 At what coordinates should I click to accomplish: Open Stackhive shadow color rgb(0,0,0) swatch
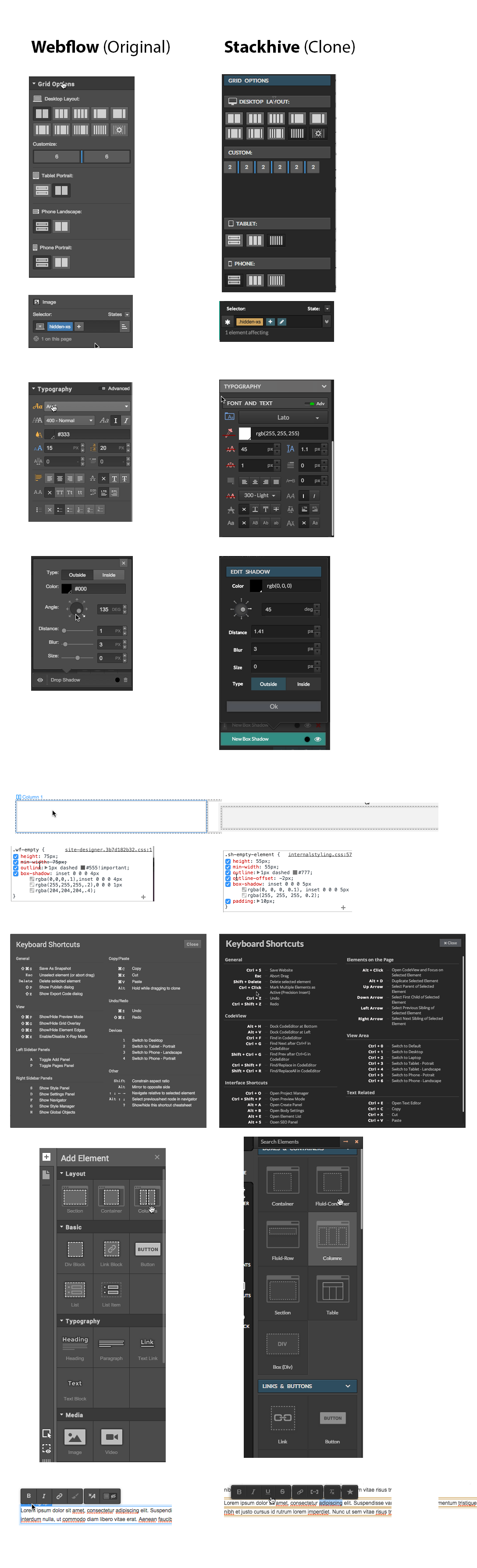tap(256, 585)
